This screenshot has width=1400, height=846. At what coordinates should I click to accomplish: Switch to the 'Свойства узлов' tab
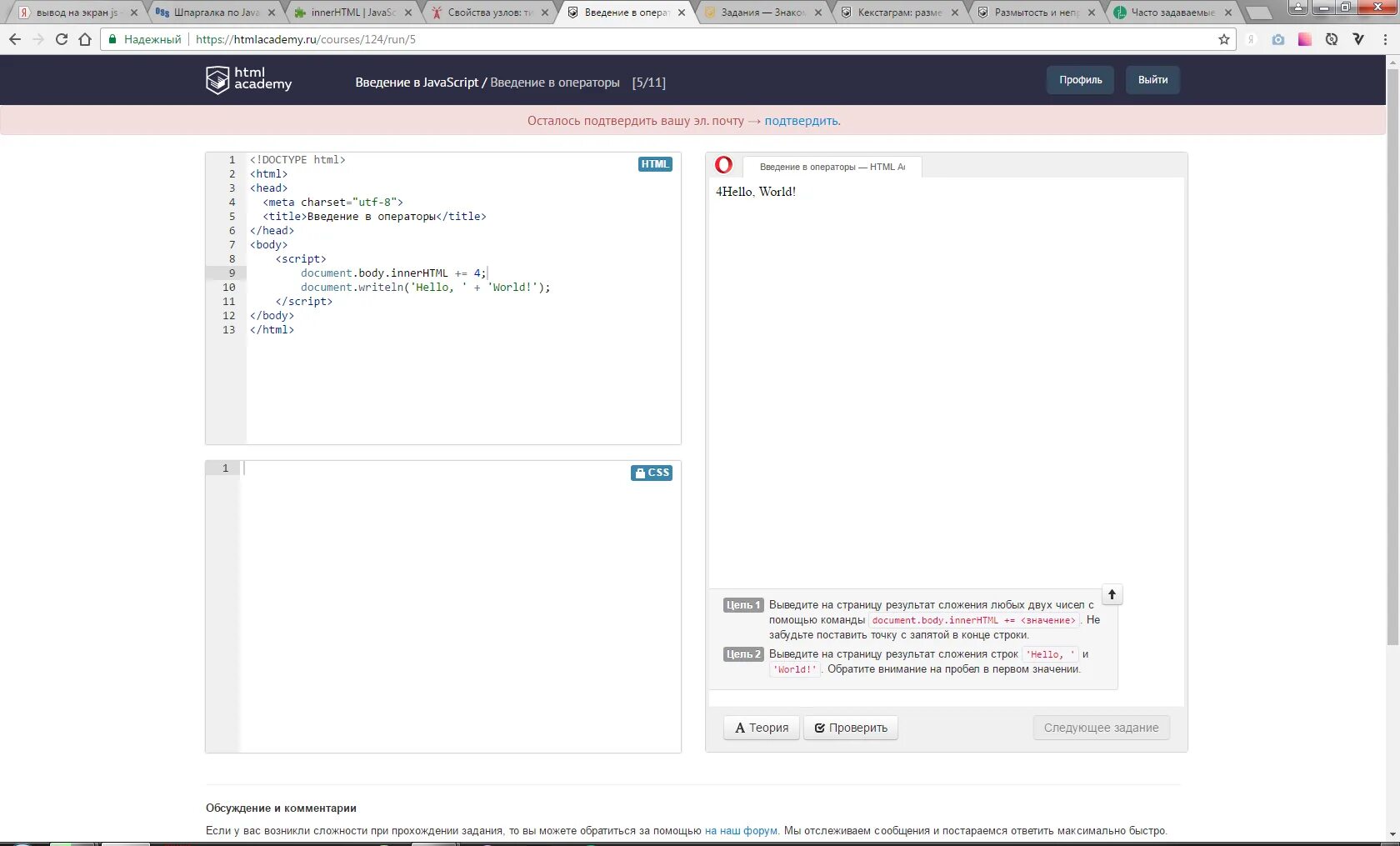point(488,13)
